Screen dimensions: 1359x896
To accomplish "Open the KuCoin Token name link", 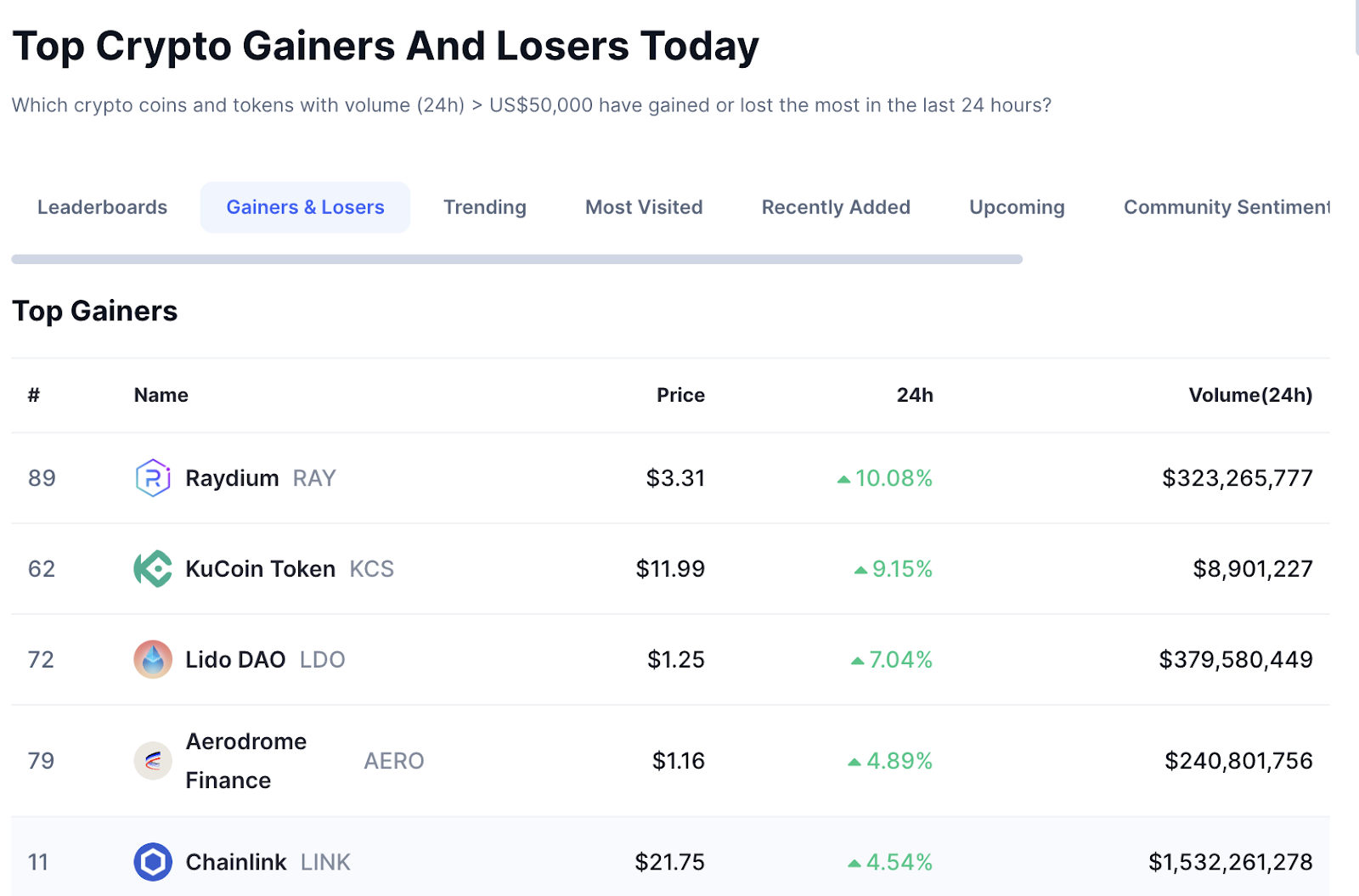I will pos(261,569).
